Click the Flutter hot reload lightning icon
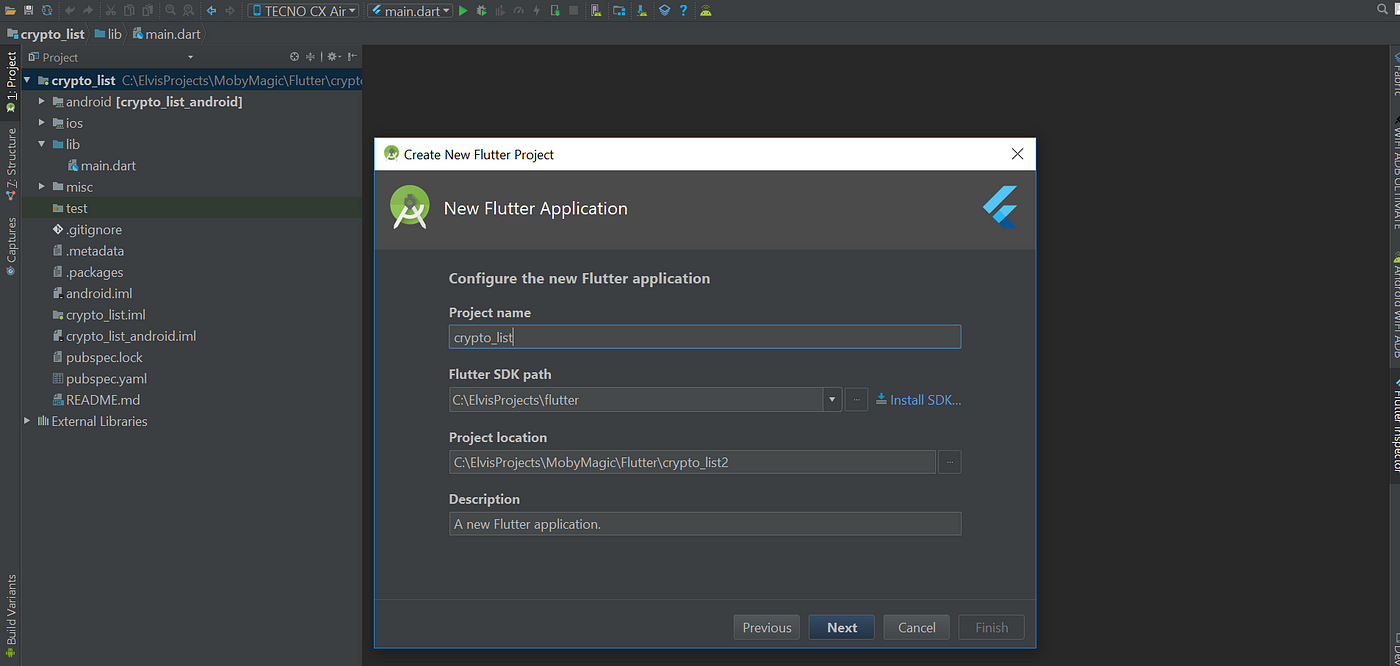The image size is (1400, 666). coord(536,10)
